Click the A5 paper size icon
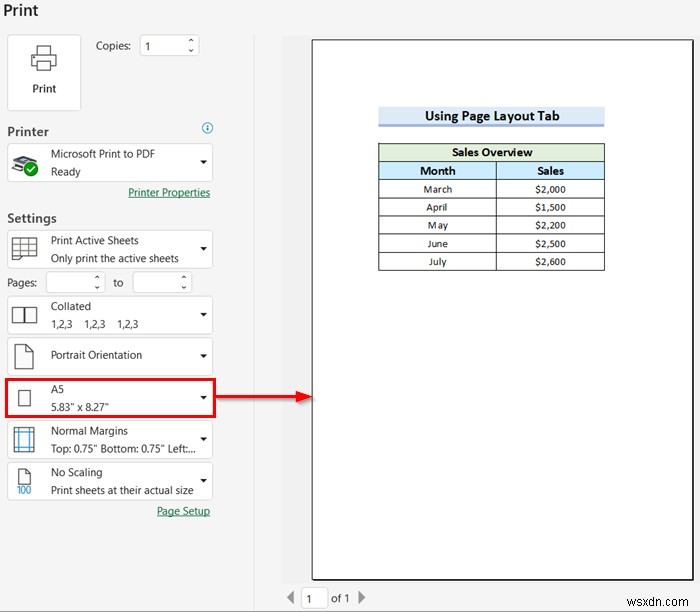The image size is (700, 612). 25,398
